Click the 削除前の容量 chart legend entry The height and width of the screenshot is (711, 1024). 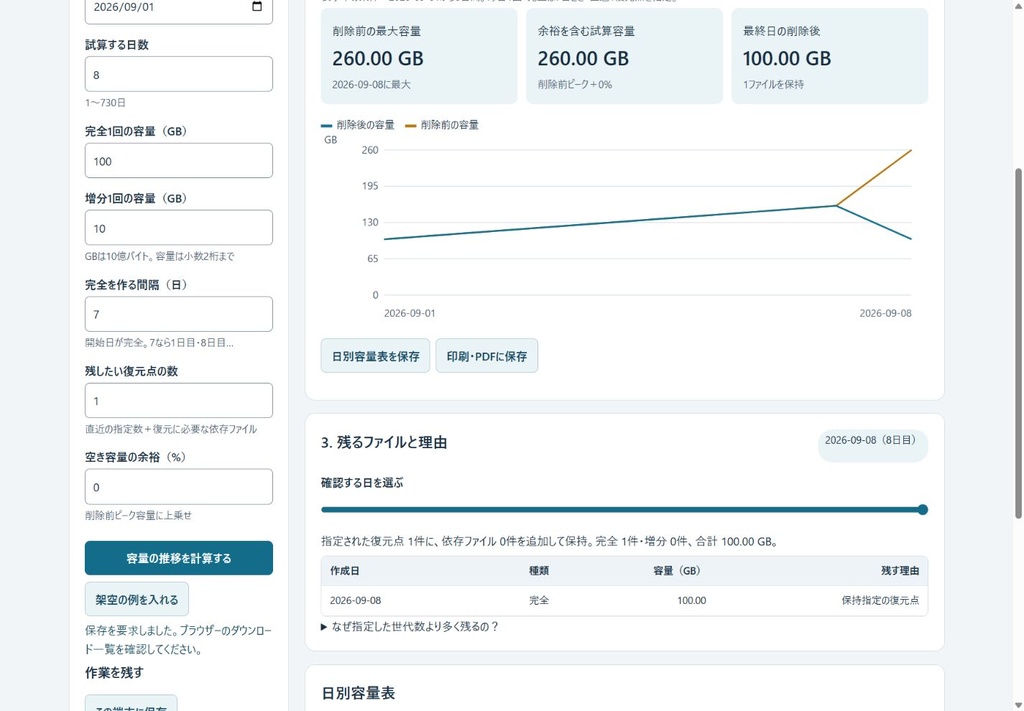[442, 125]
